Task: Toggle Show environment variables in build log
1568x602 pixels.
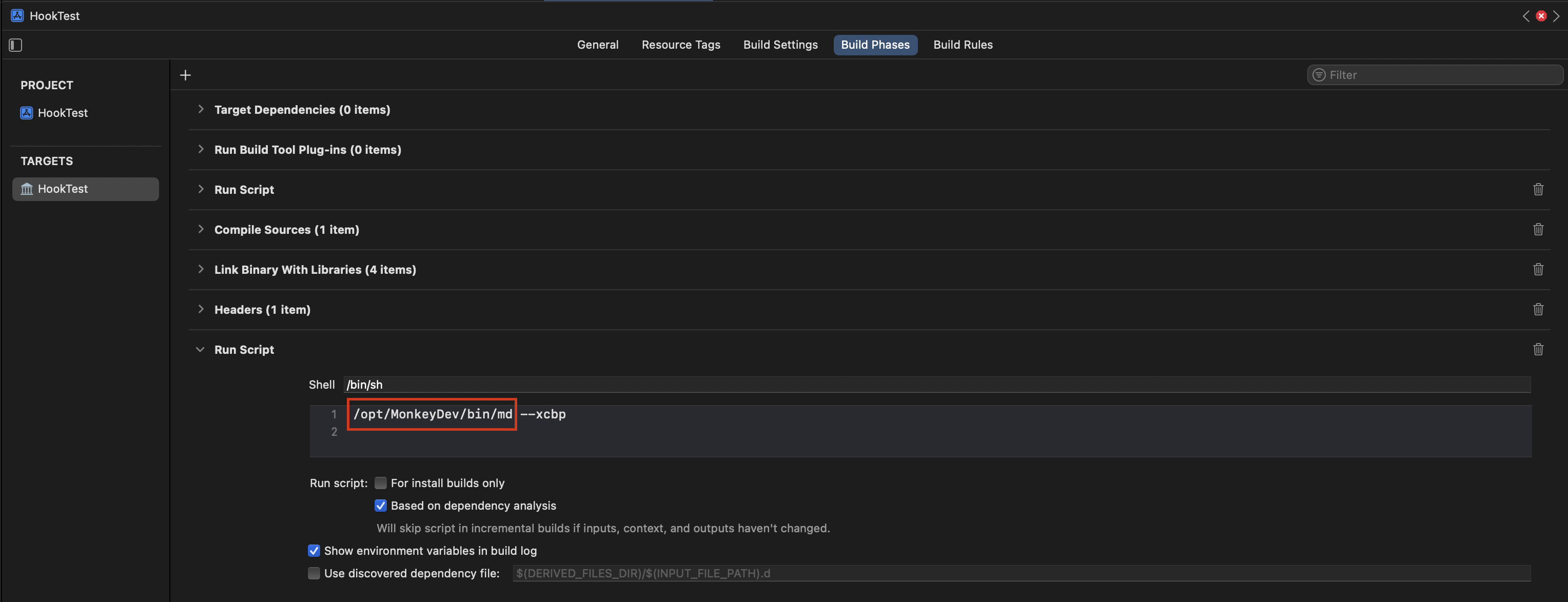Action: coord(314,550)
